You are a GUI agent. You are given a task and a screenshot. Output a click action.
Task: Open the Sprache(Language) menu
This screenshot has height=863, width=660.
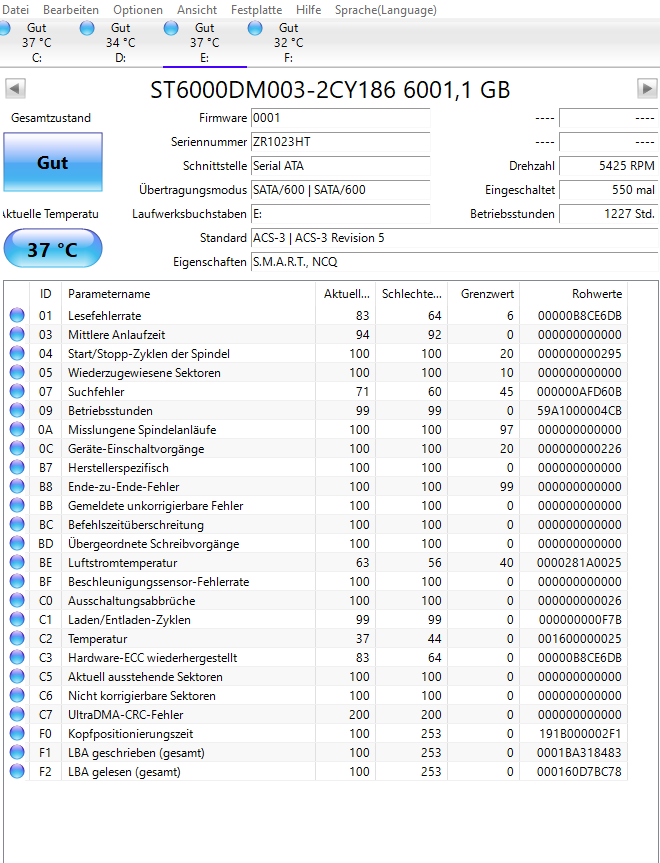pyautogui.click(x=385, y=9)
